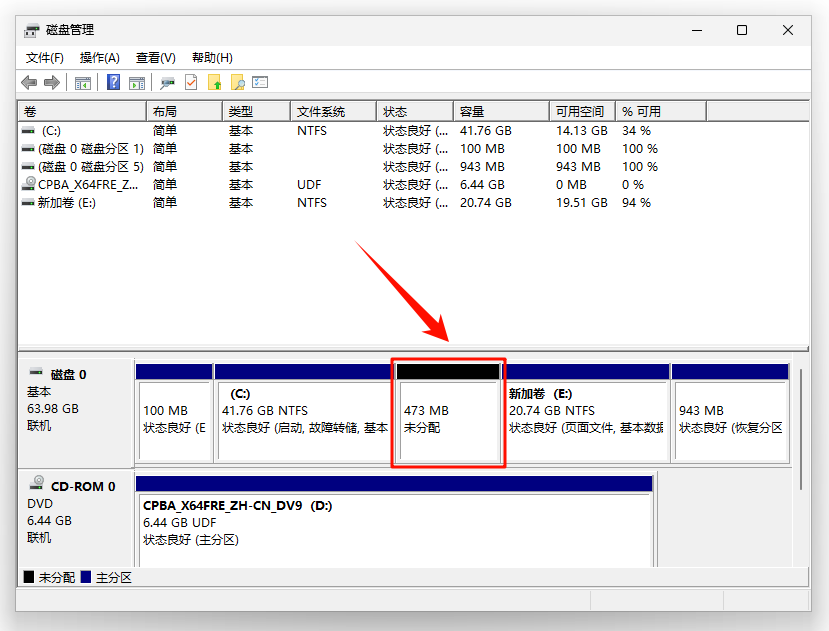Open the 操作(A) menu
This screenshot has width=829, height=631.
[99, 58]
